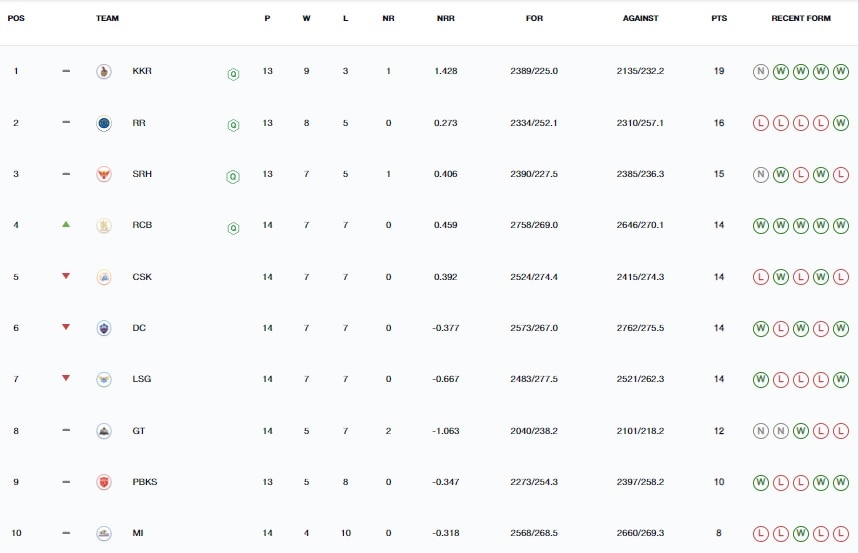Screen dimensions: 859x553
Task: Click the red down arrow for CSK
Action: click(66, 276)
